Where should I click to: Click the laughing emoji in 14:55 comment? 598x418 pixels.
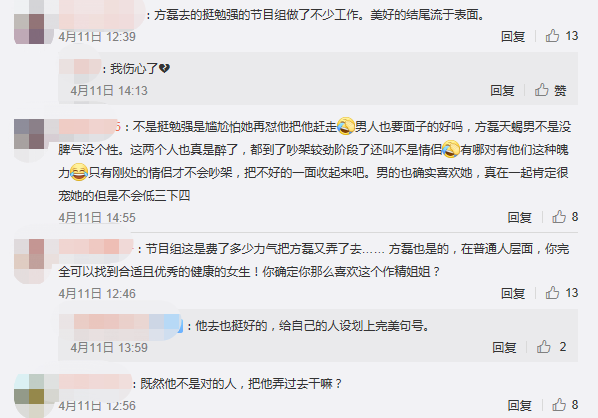pyautogui.click(x=79, y=172)
